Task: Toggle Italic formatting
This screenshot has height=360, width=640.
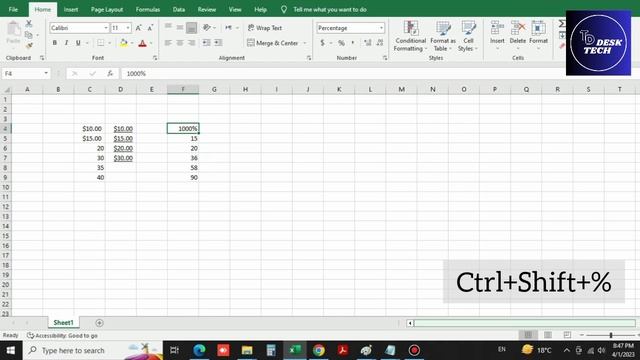Action: [66, 43]
